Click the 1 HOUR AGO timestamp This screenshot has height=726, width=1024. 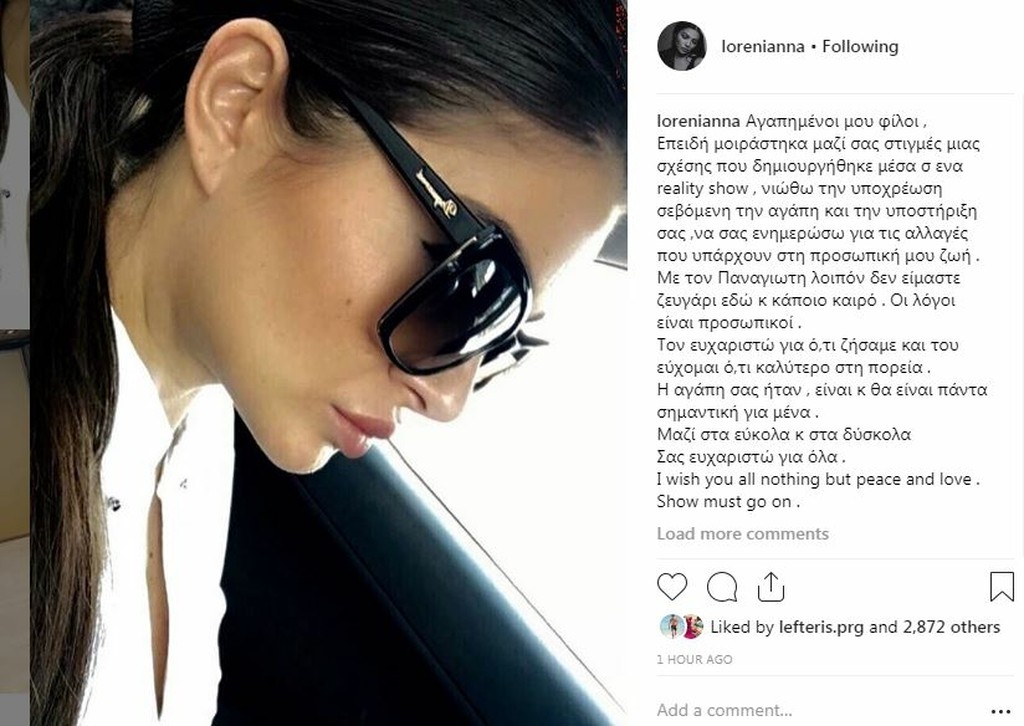tap(694, 659)
